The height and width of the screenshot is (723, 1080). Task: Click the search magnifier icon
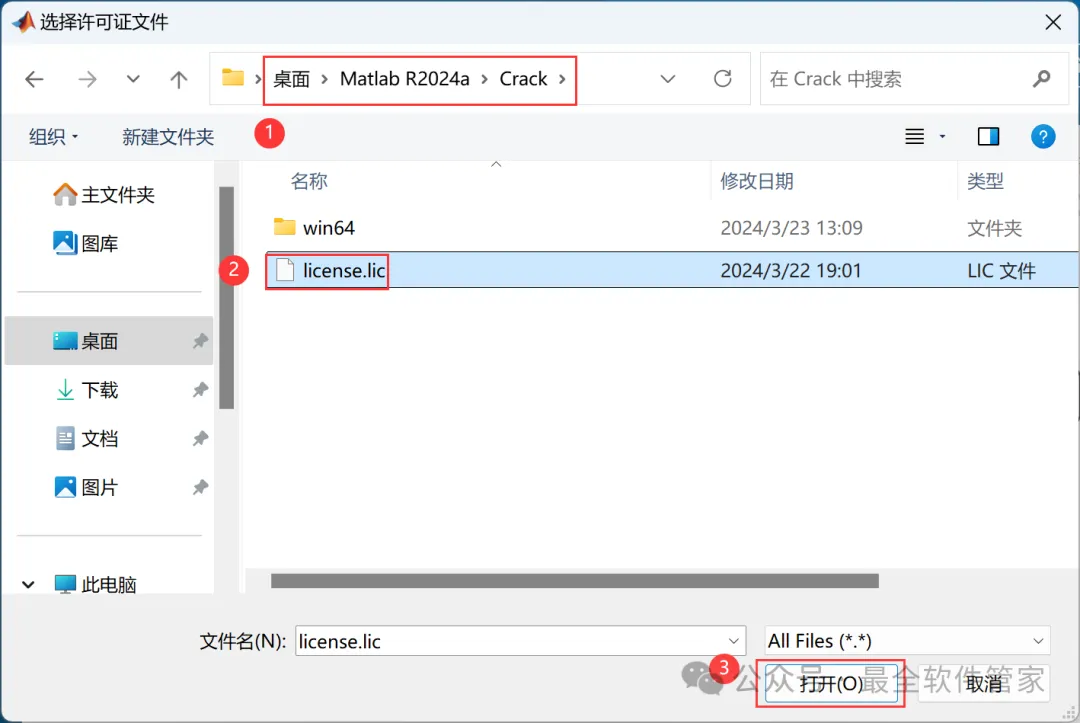click(1041, 79)
